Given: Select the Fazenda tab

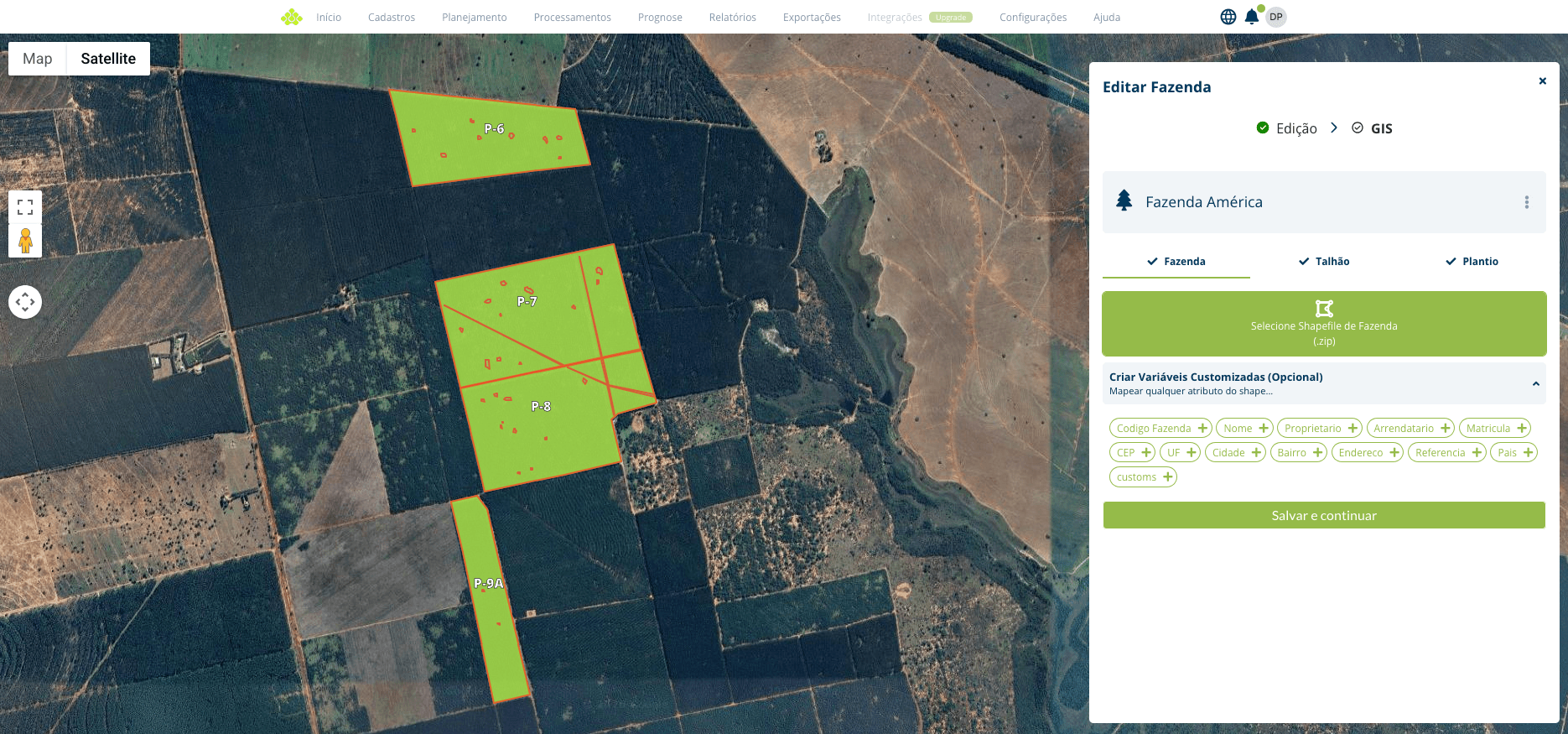Looking at the screenshot, I should pos(1176,261).
